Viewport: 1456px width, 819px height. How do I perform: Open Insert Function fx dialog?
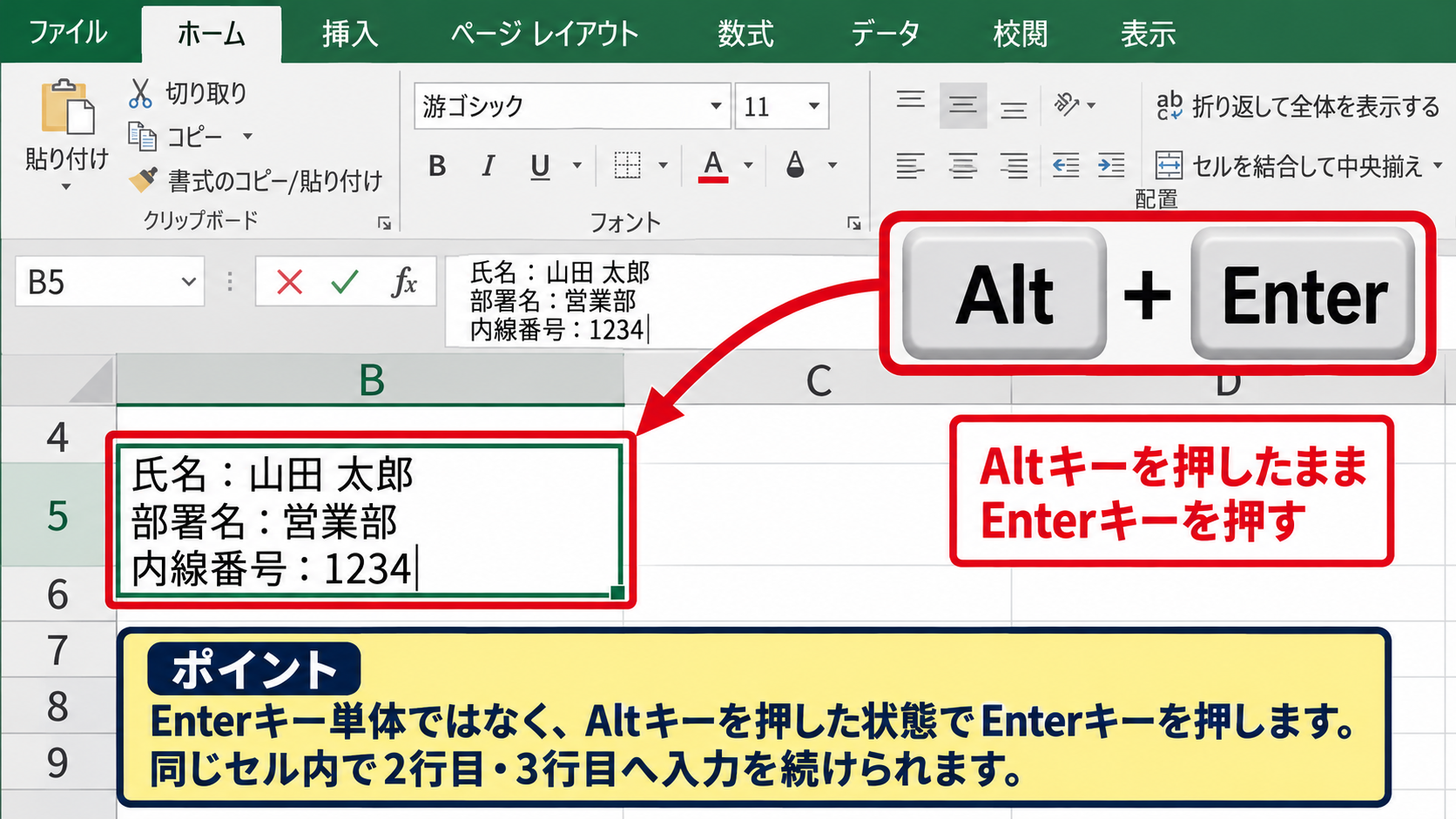pyautogui.click(x=404, y=282)
